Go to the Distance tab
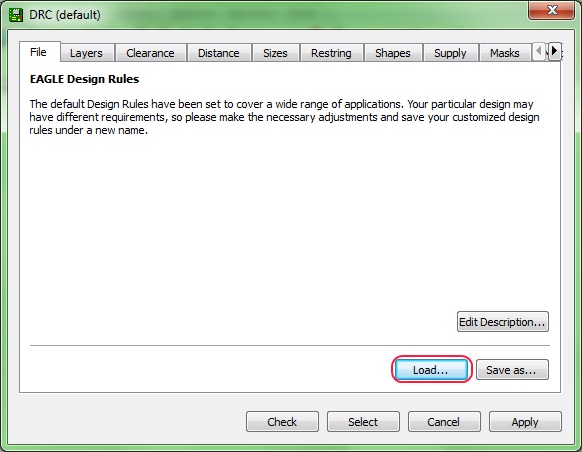 219,53
